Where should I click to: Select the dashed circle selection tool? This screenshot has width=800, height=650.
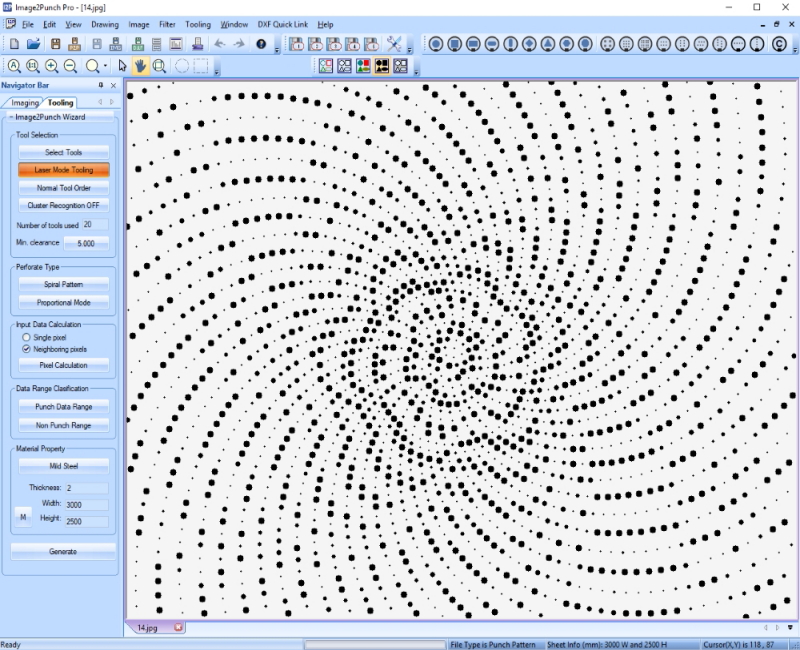point(182,66)
